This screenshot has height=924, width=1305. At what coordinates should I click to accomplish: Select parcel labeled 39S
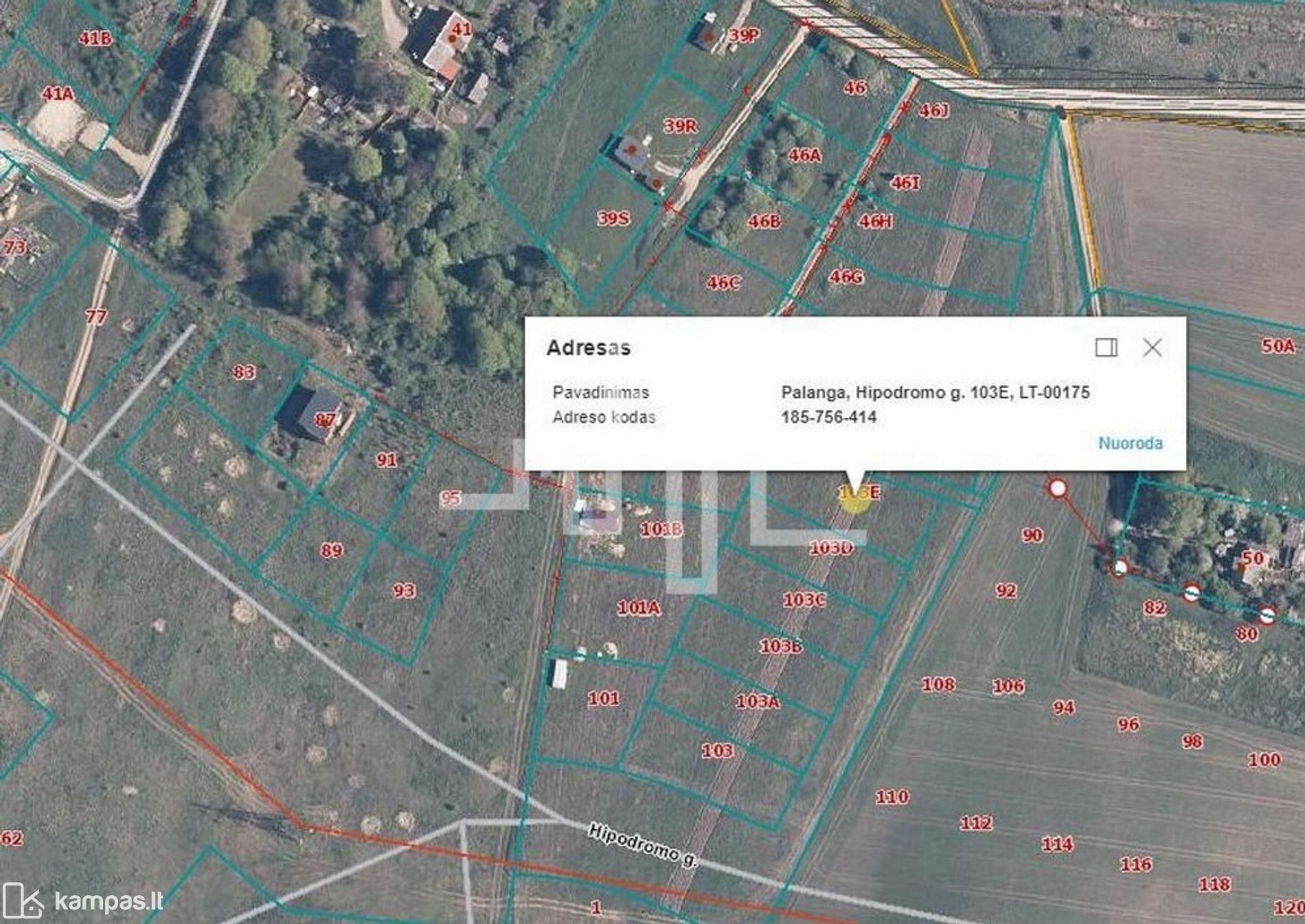click(x=613, y=218)
